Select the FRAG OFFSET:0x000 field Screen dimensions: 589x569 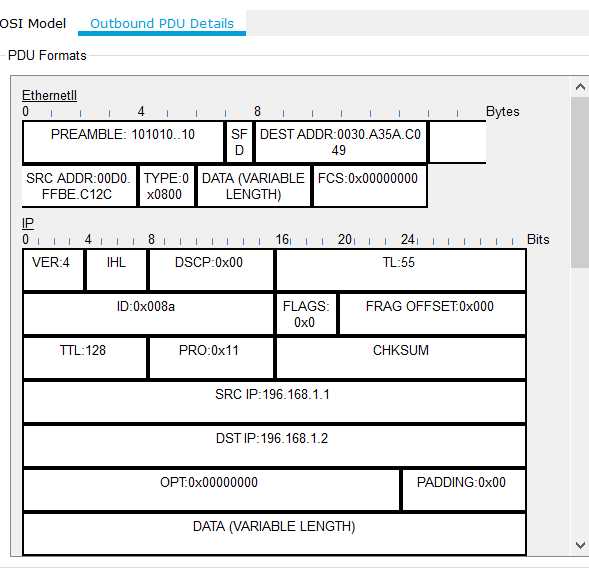[x=432, y=314]
